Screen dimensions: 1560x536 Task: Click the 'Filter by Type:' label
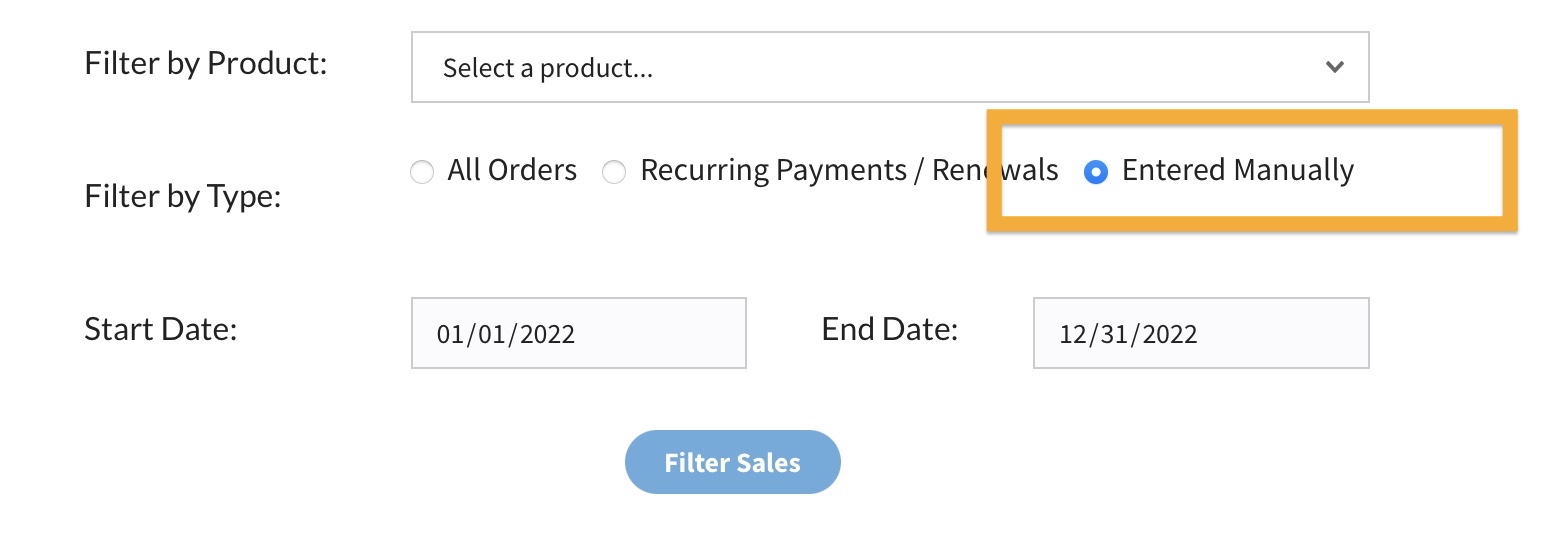pos(183,196)
